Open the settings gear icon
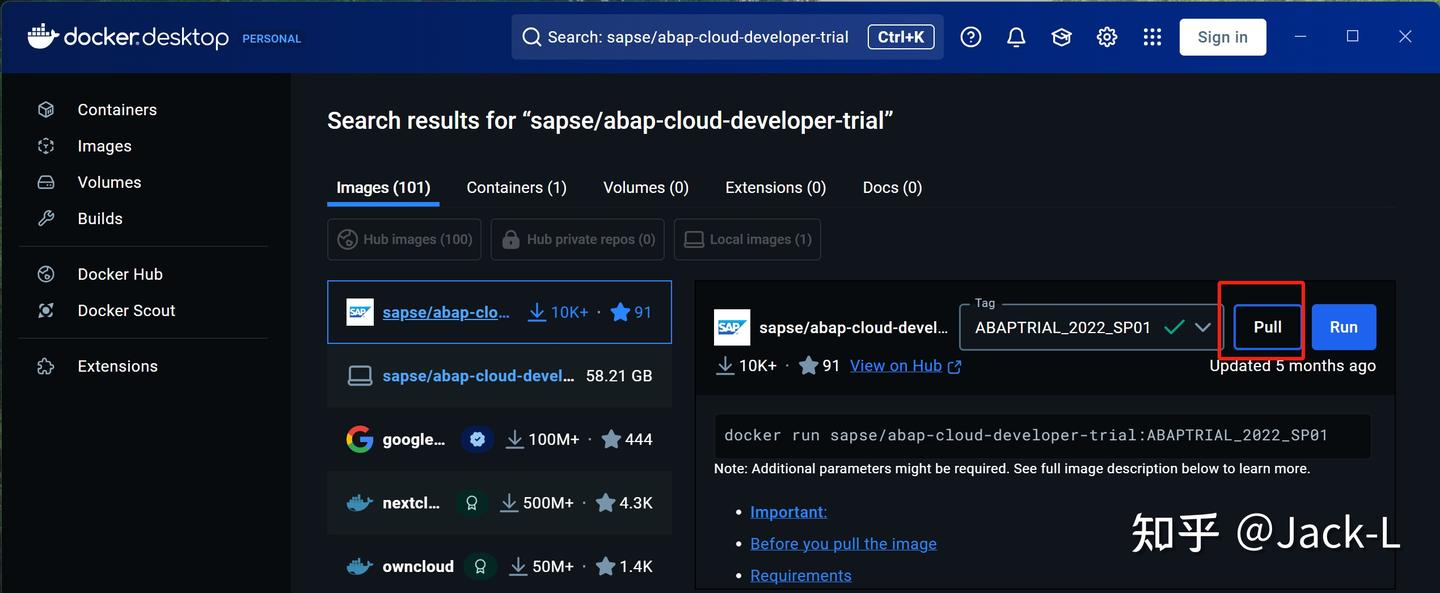Screen dimensions: 1440x593 point(1107,37)
